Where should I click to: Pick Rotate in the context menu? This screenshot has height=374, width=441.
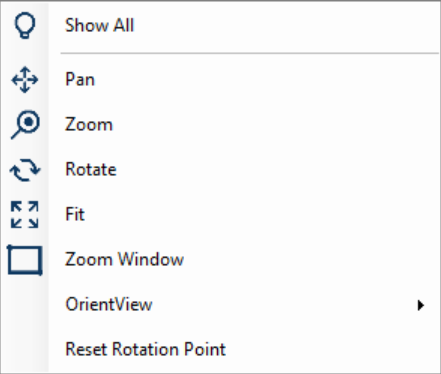click(x=220, y=169)
